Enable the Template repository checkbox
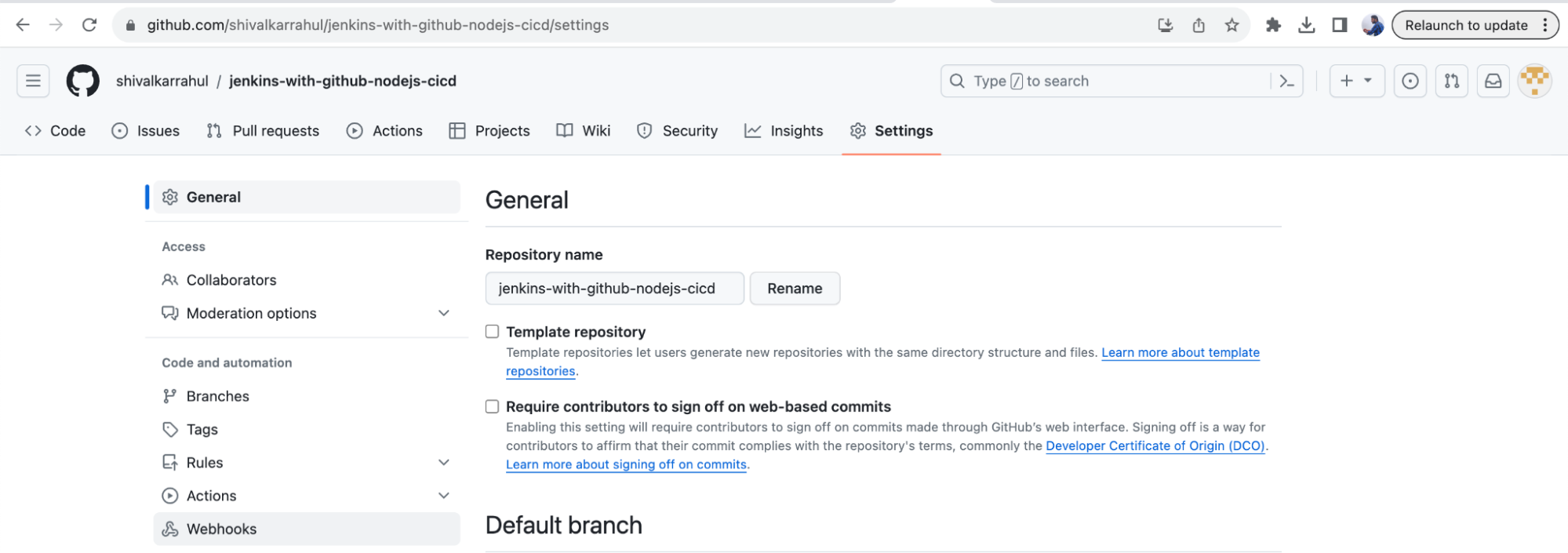This screenshot has width=1568, height=553. pos(492,331)
